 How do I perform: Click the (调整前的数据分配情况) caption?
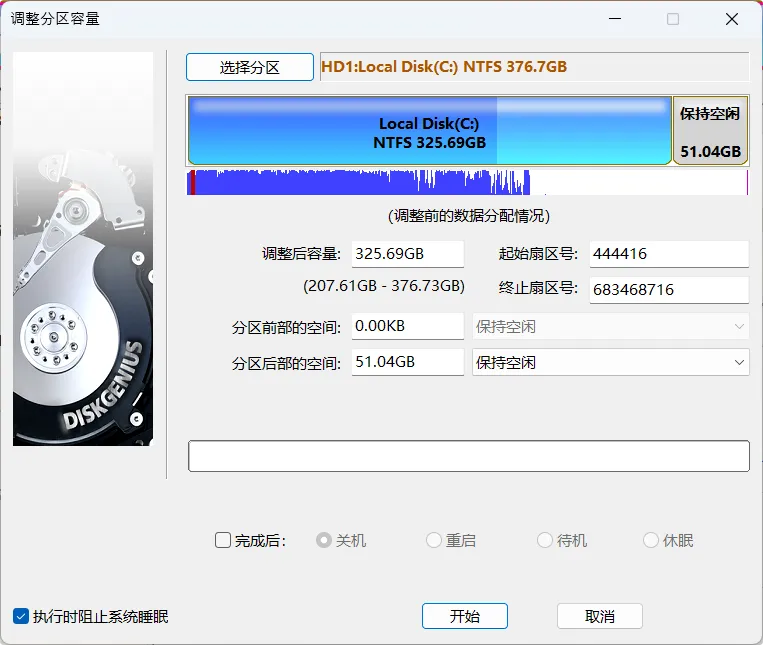click(469, 215)
